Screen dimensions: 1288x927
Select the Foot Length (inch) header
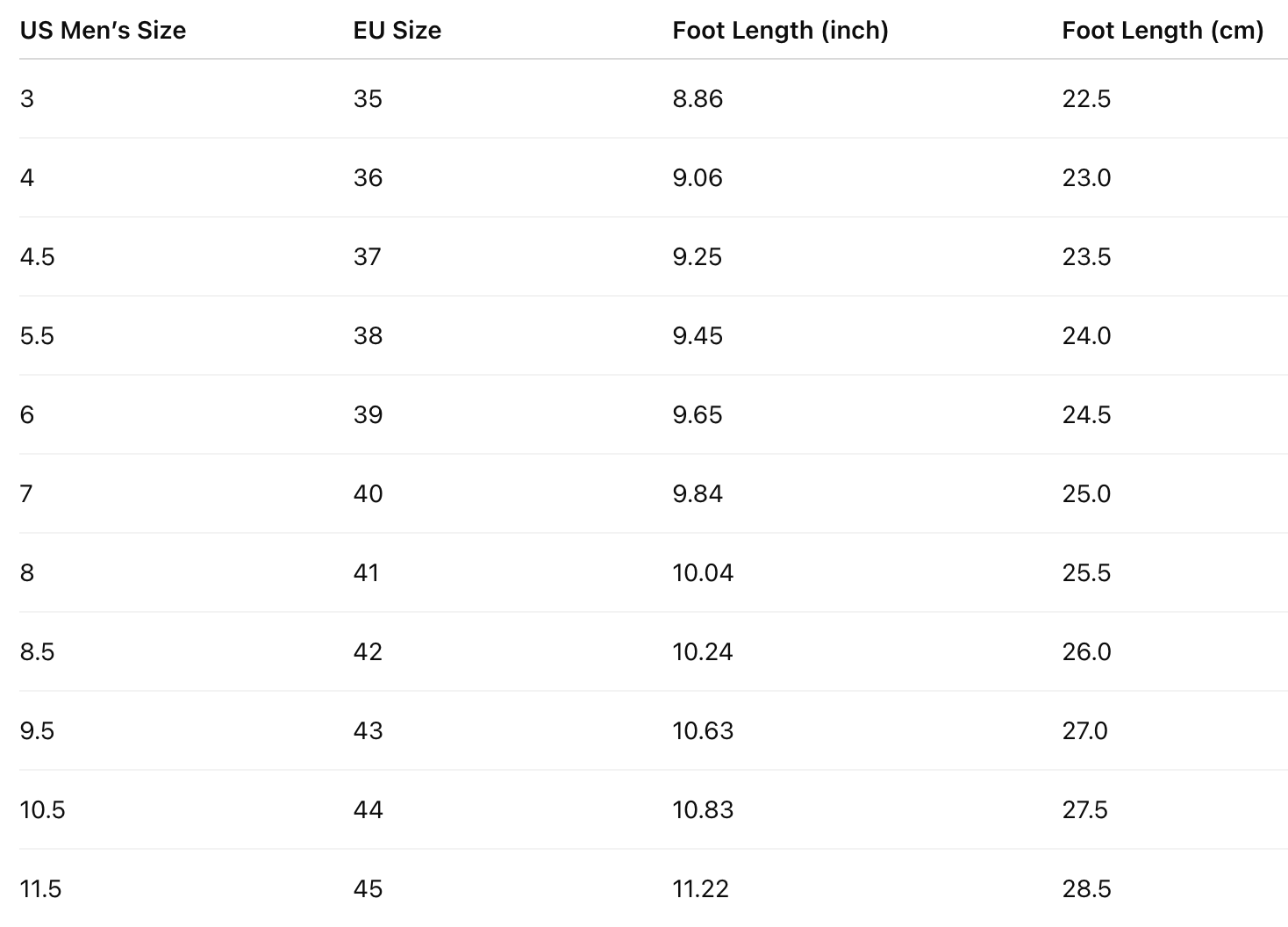tap(780, 31)
